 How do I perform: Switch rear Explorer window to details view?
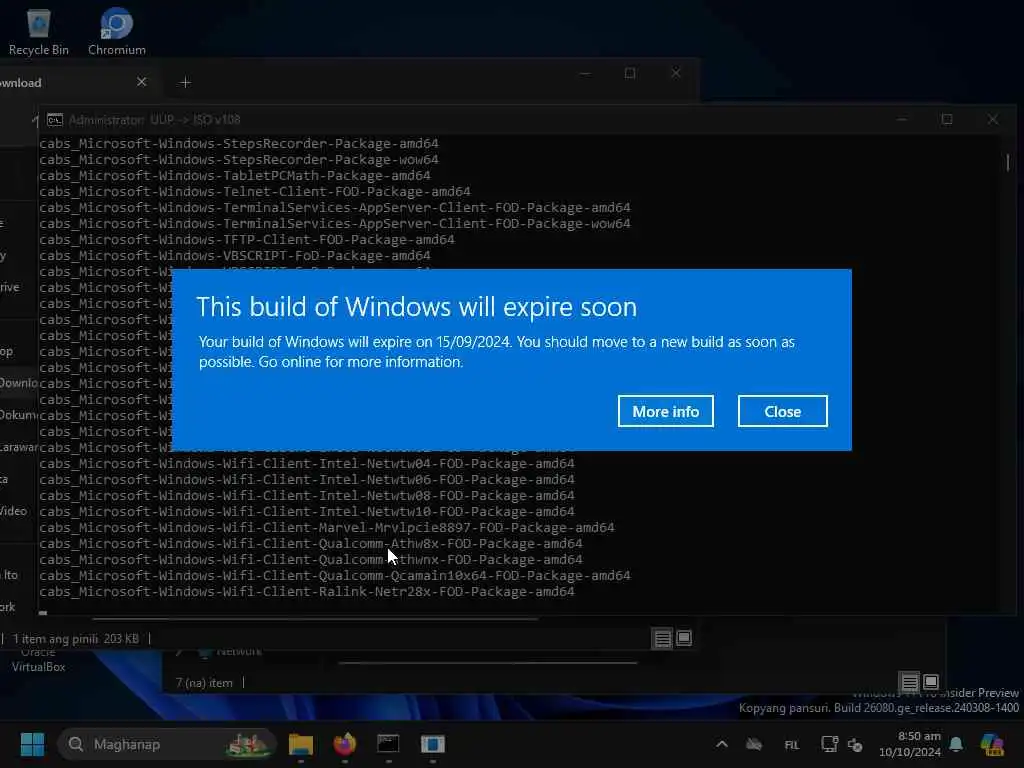910,682
